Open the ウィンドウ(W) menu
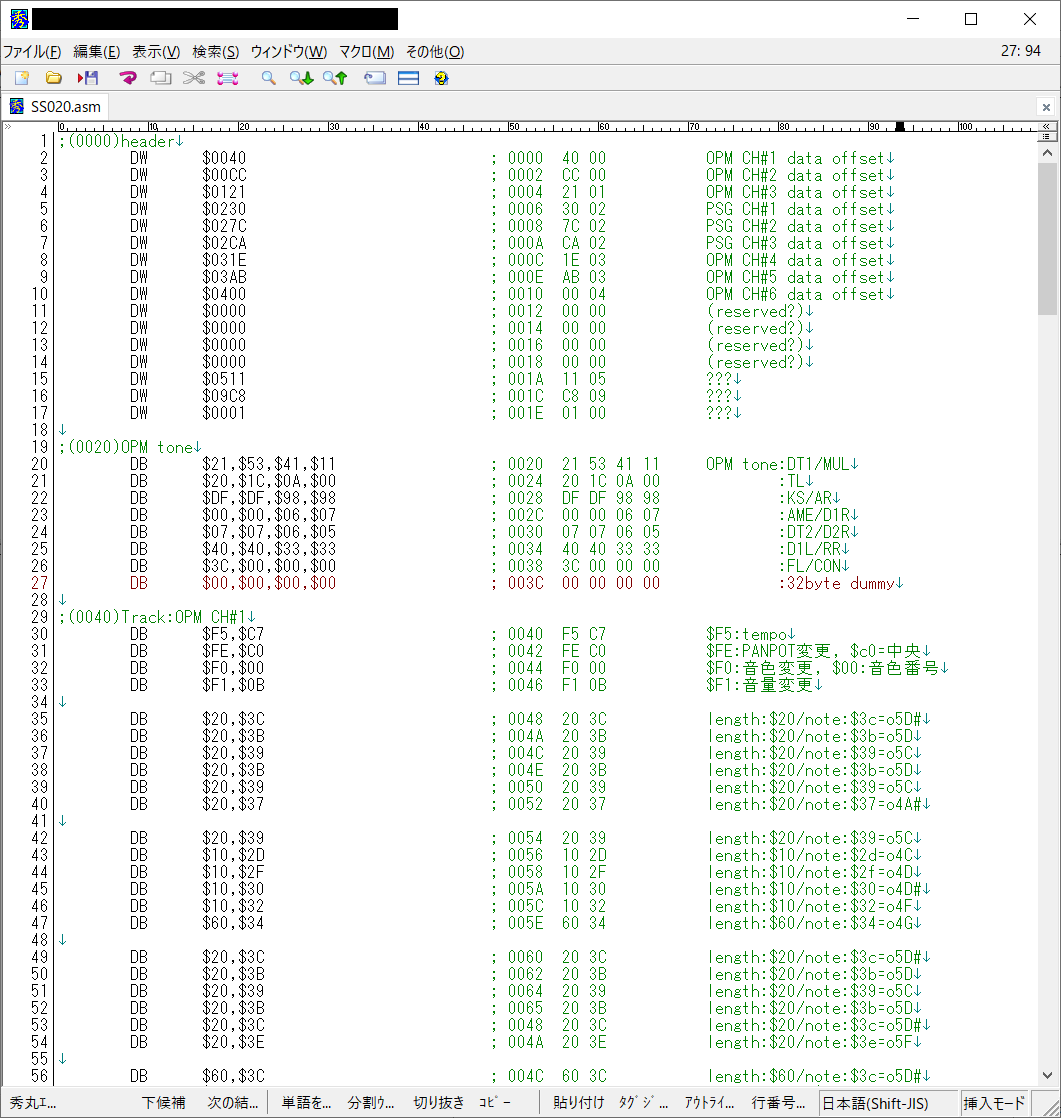 point(289,51)
